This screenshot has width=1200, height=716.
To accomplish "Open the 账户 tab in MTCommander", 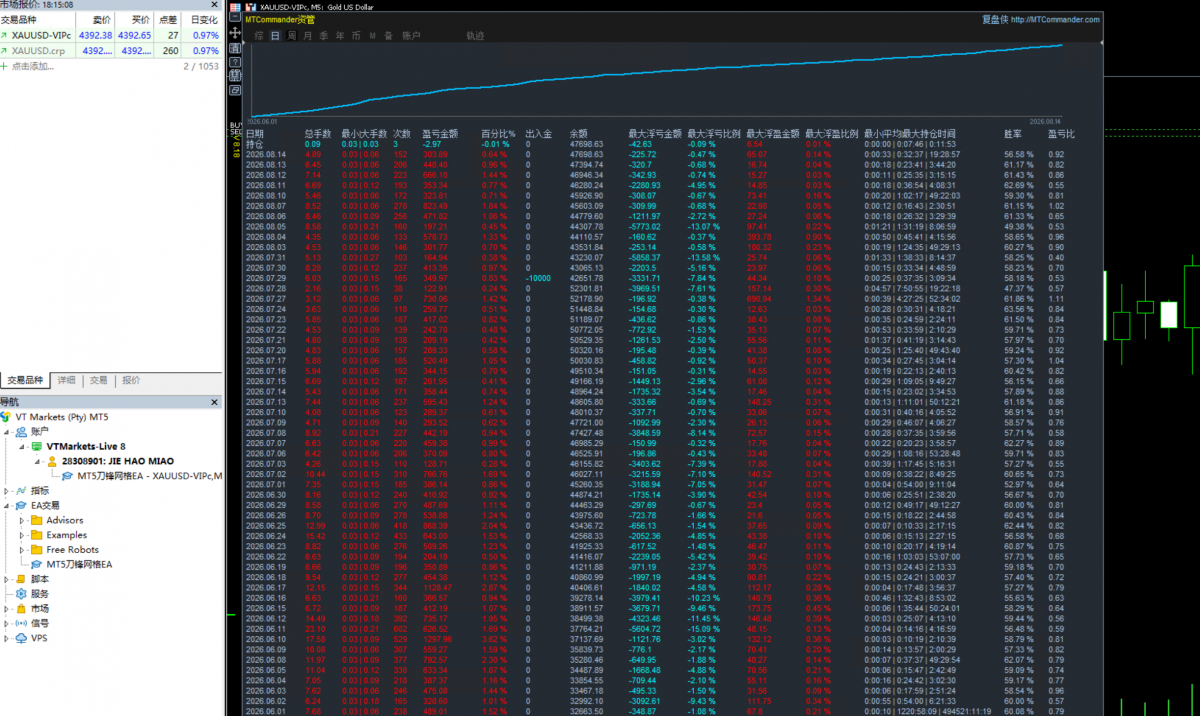I will (x=411, y=35).
